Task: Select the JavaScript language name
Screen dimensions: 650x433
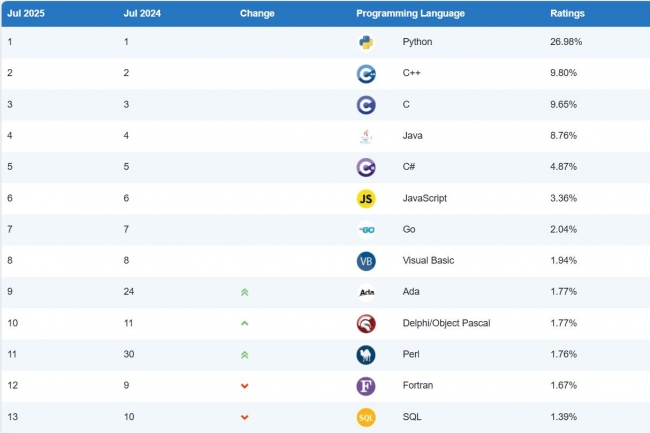Action: point(424,198)
